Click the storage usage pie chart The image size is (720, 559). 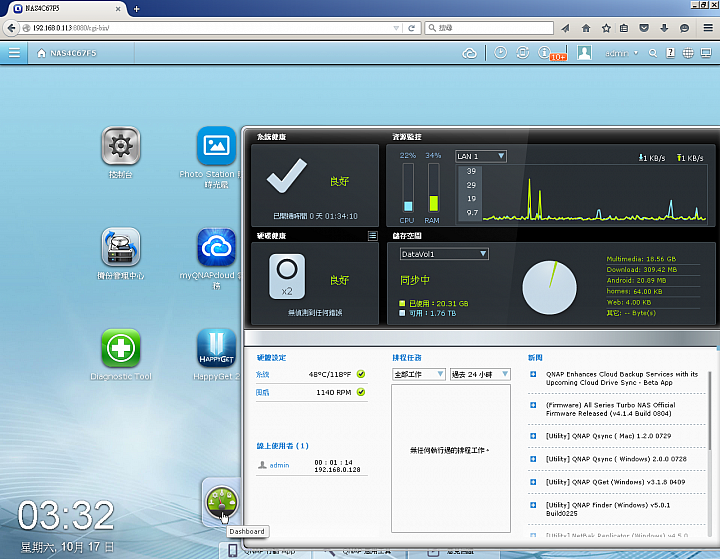click(549, 288)
